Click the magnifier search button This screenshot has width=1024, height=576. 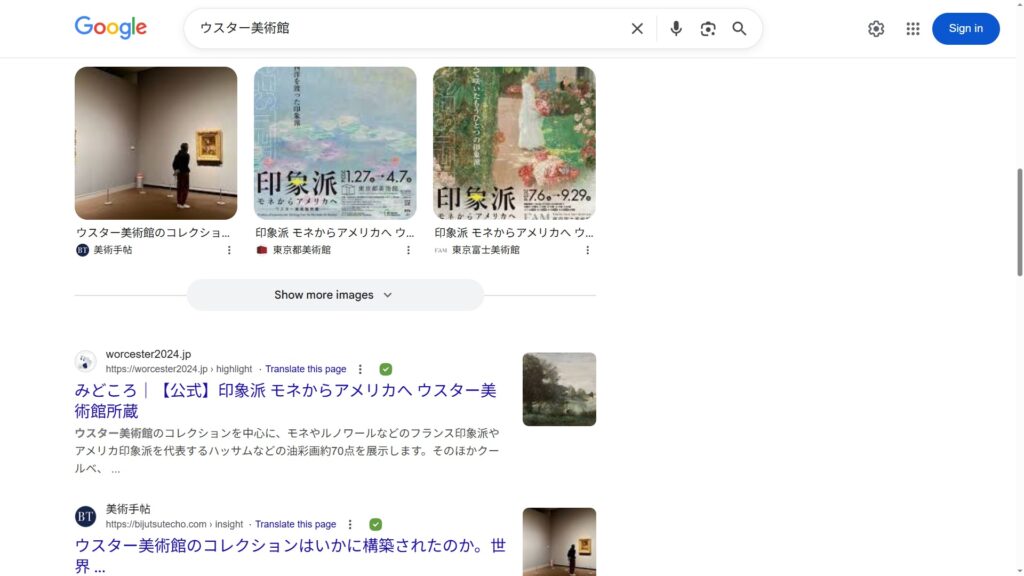pos(739,29)
